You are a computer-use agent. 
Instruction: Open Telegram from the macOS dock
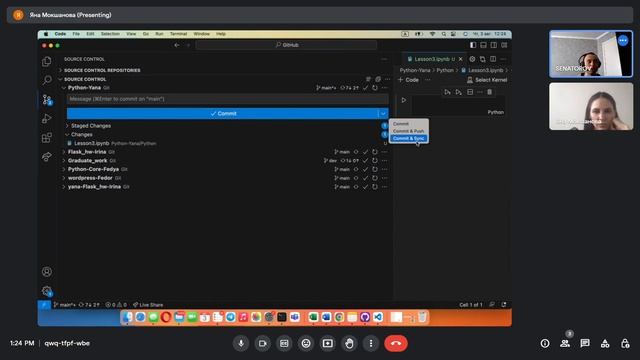pyautogui.click(x=231, y=317)
